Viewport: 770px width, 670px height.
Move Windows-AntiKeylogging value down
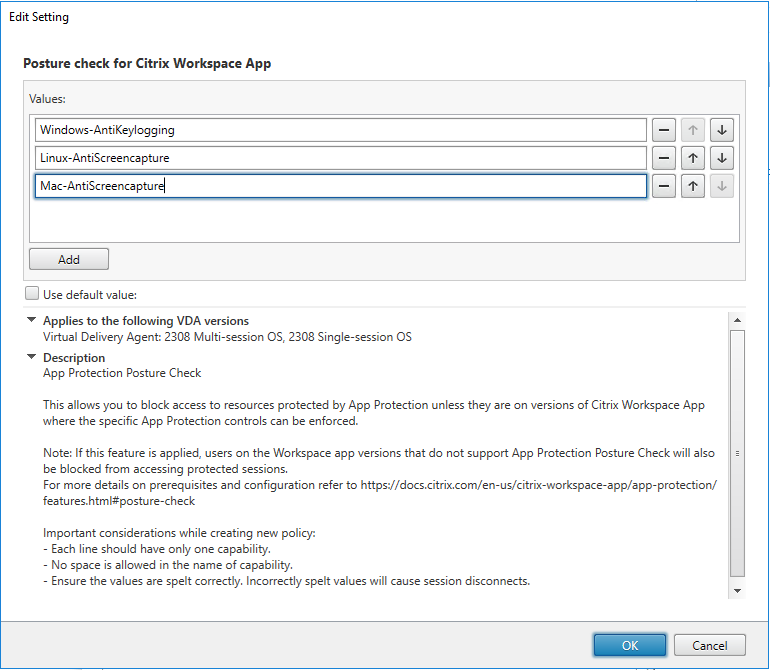coord(721,130)
